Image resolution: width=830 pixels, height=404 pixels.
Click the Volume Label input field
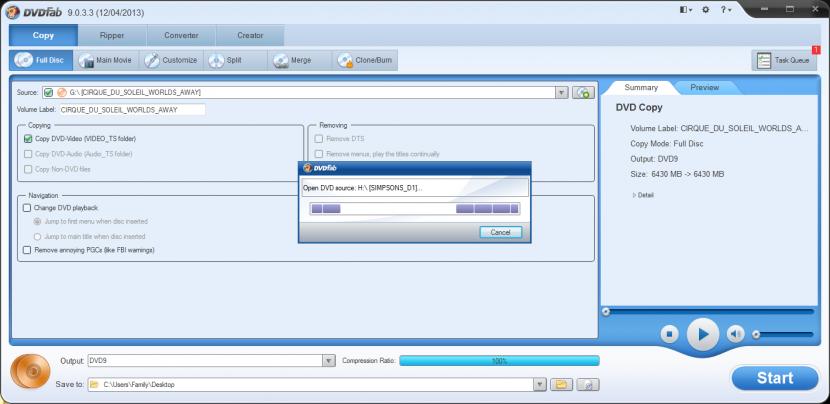(132, 110)
